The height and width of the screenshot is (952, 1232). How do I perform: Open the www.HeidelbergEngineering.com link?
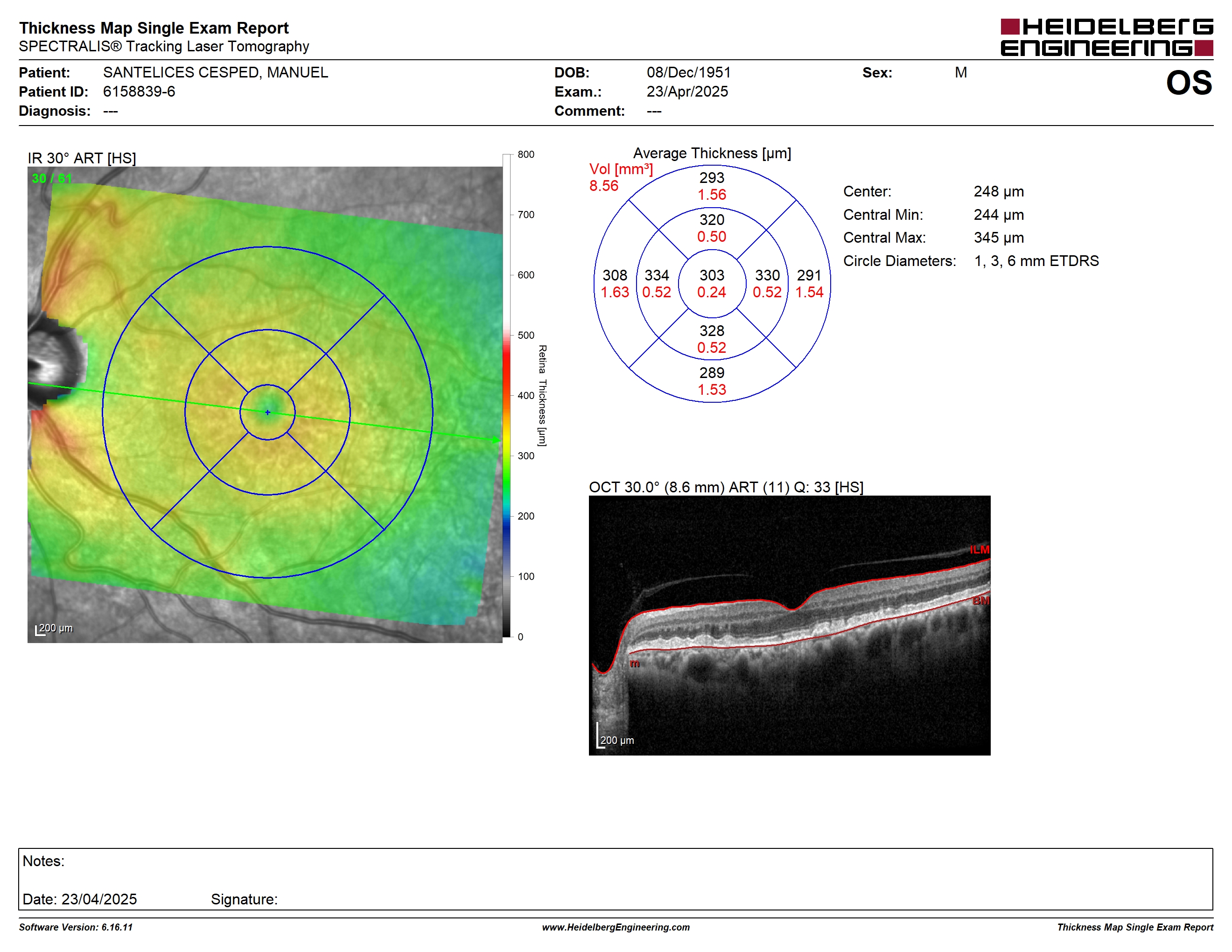(x=616, y=927)
